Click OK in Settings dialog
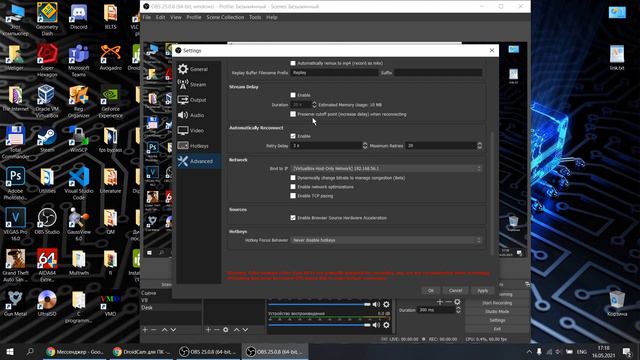Viewport: 640px width, 360px height. [431, 291]
